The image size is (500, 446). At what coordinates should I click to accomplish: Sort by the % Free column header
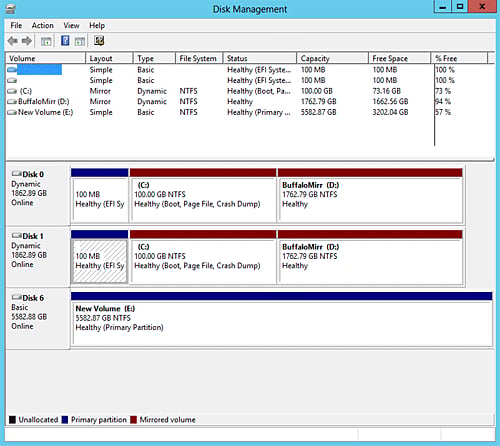[459, 58]
